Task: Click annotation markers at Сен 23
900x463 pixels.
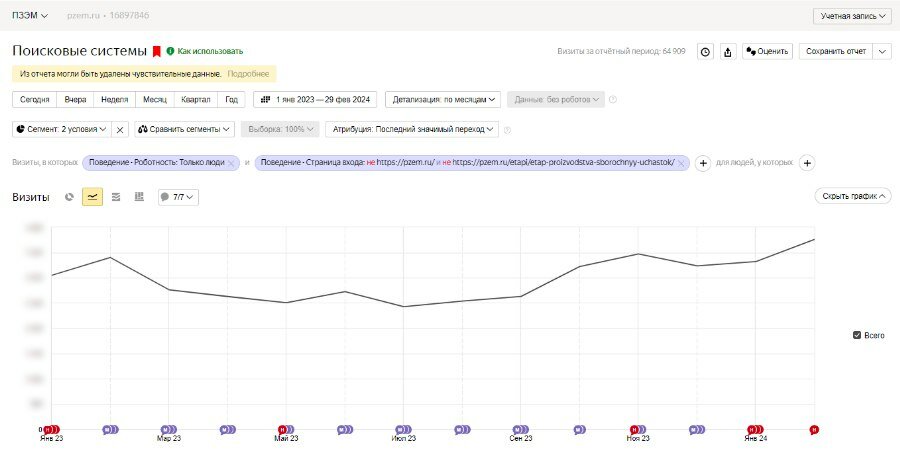Action: pos(521,429)
